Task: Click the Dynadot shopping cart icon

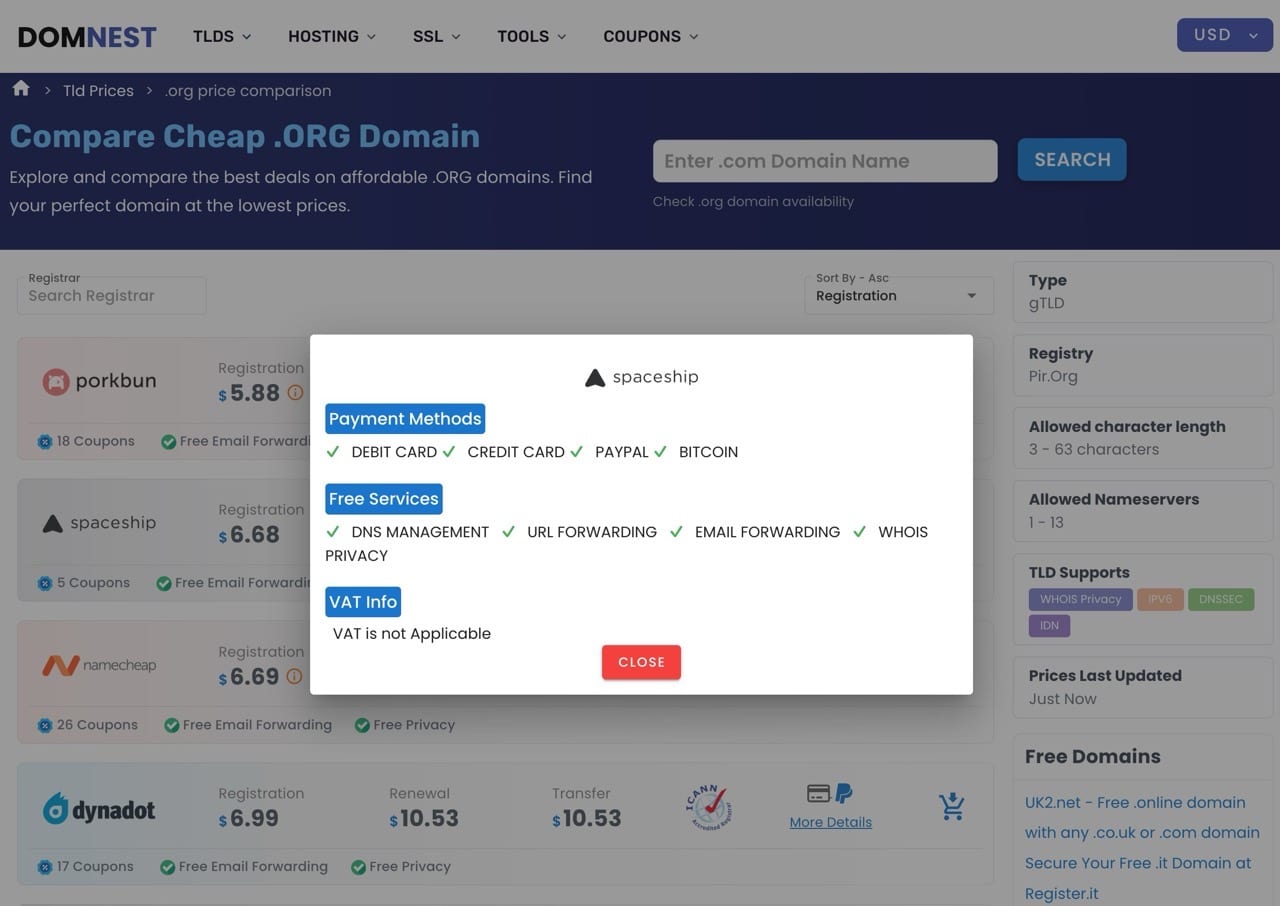Action: click(x=951, y=807)
